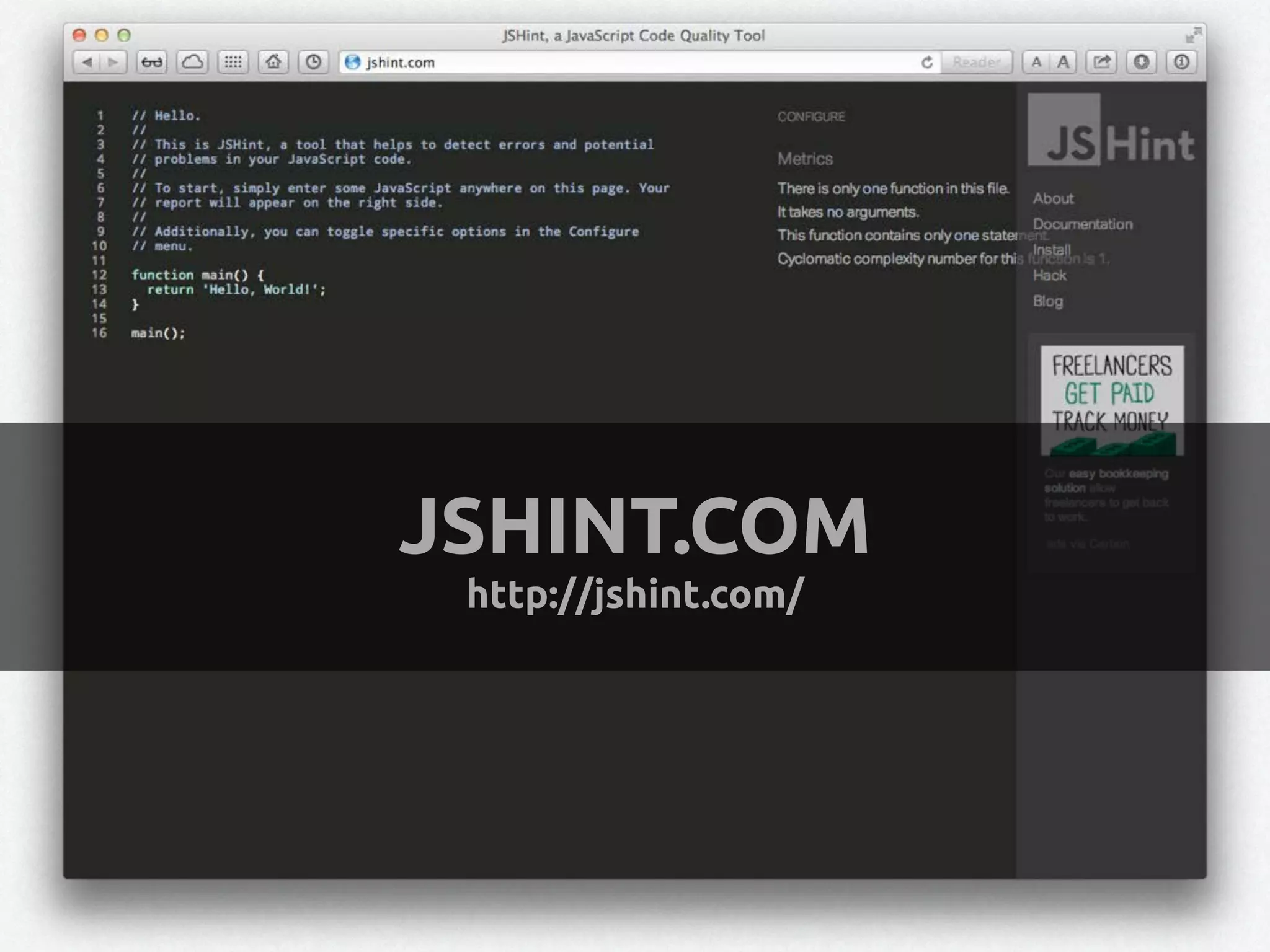The width and height of the screenshot is (1270, 952).
Task: Open the About link
Action: point(1053,198)
